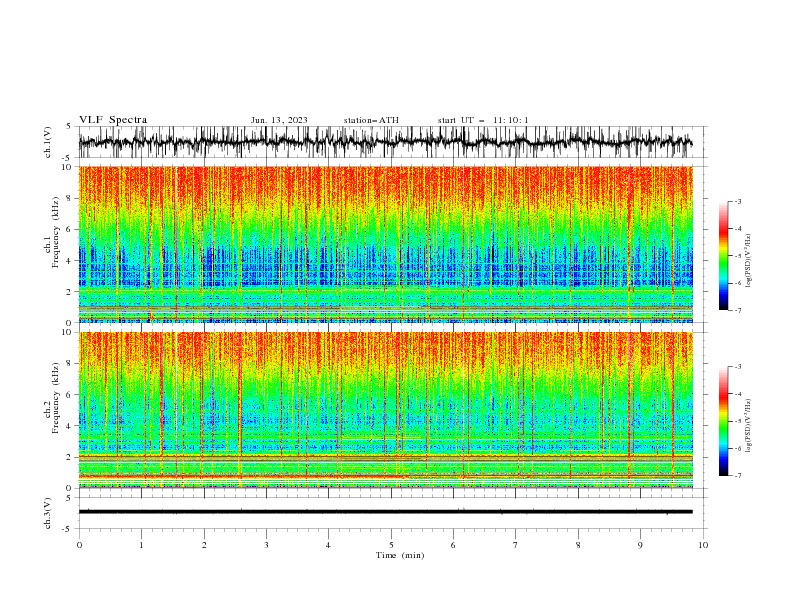Click the '-7' label on ch.2 color bar
The image size is (792, 612).
click(x=737, y=476)
